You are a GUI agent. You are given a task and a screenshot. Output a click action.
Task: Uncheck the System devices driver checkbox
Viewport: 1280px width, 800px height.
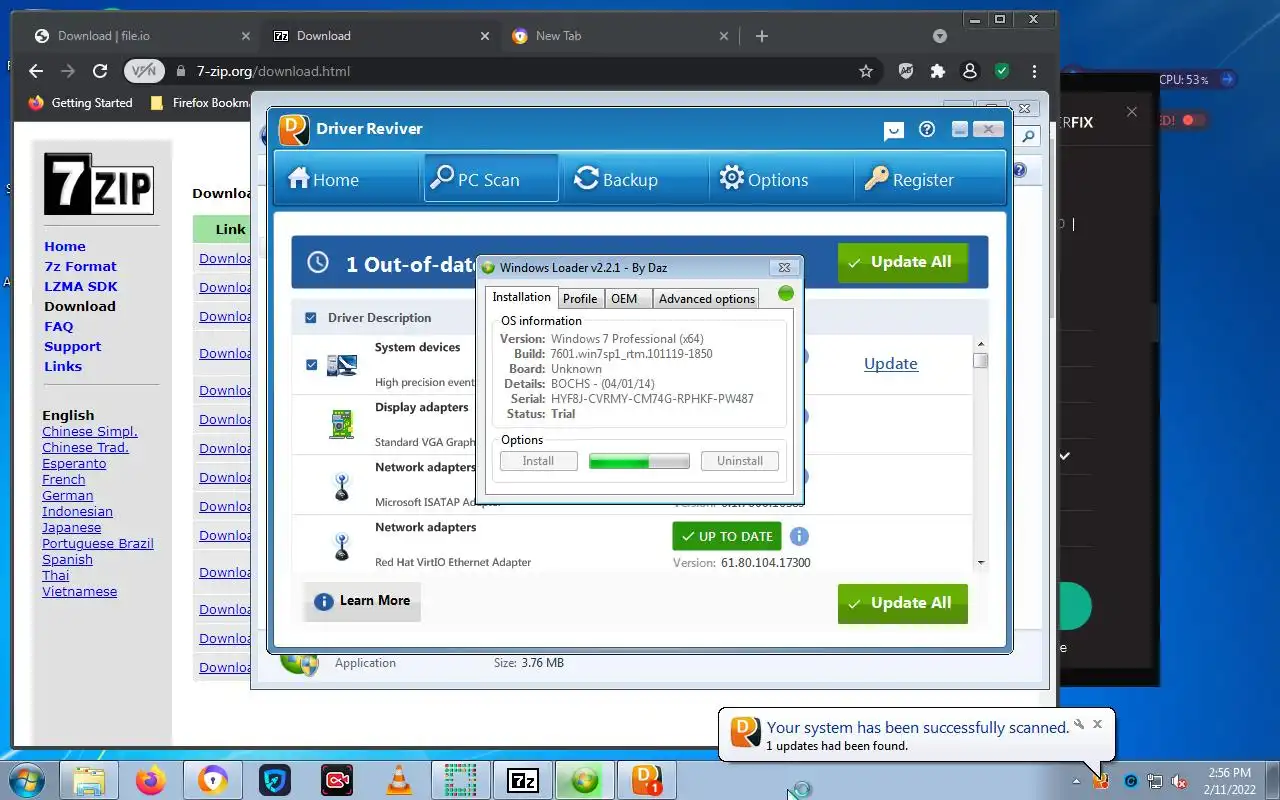(311, 364)
